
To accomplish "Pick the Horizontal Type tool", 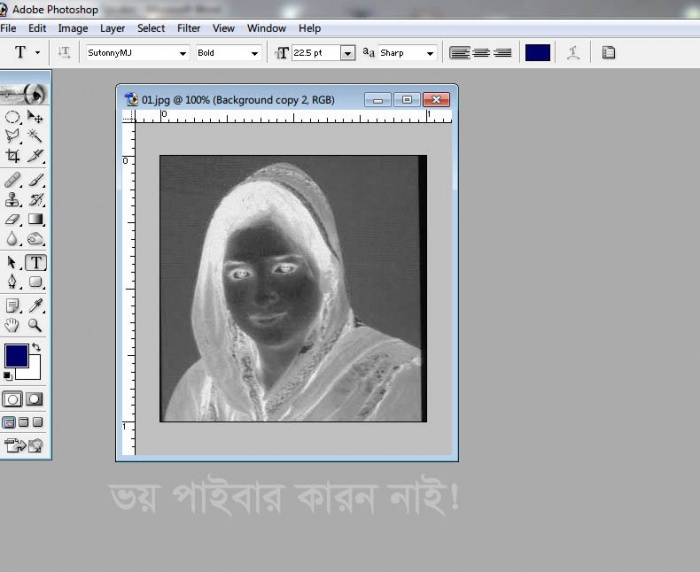I will tap(36, 263).
